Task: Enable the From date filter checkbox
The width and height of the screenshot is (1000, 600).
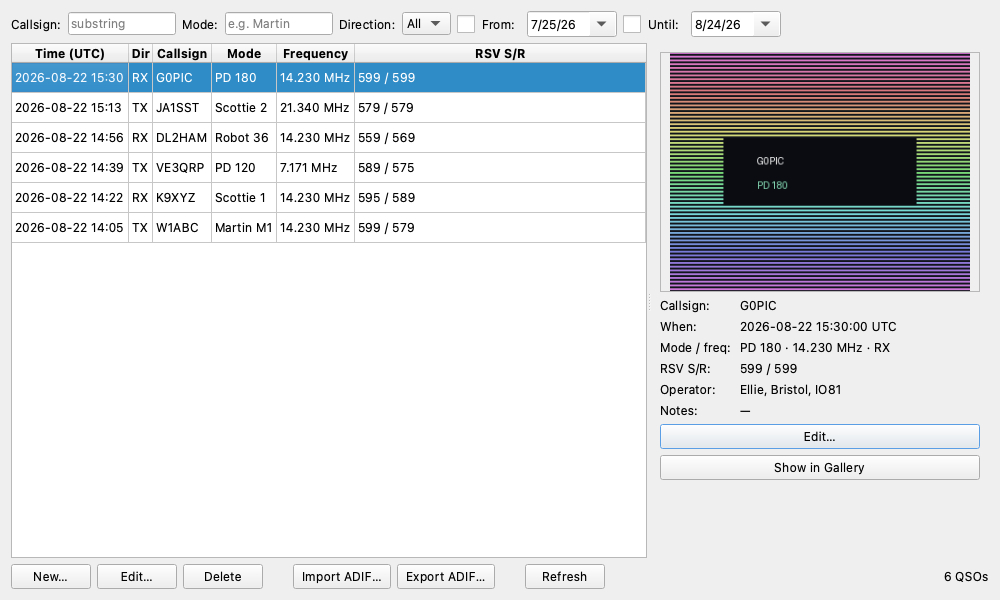Action: 466,24
